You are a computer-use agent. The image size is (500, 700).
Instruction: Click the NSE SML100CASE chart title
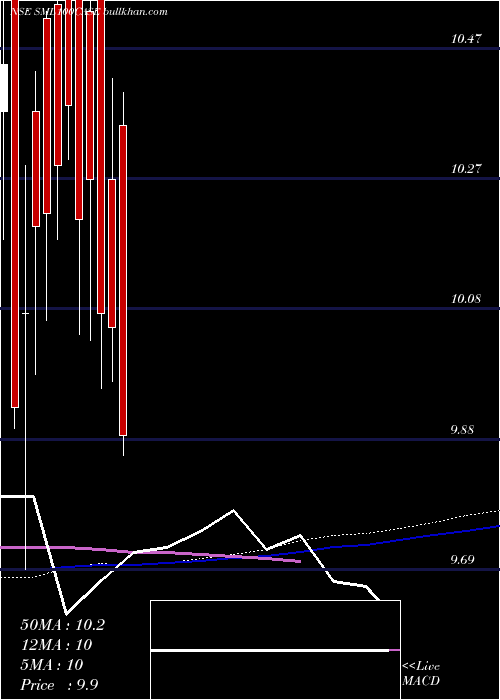pyautogui.click(x=56, y=12)
